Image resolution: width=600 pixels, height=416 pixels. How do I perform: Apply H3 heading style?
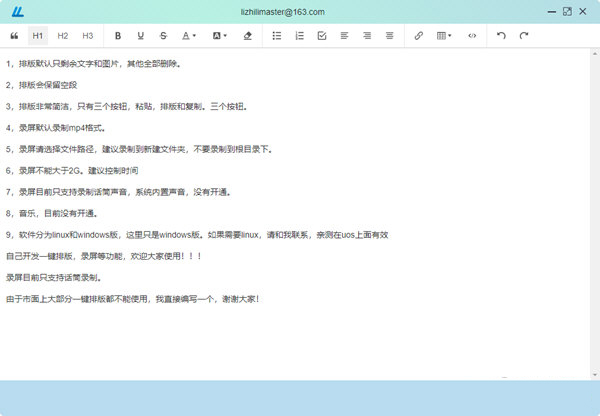click(88, 35)
